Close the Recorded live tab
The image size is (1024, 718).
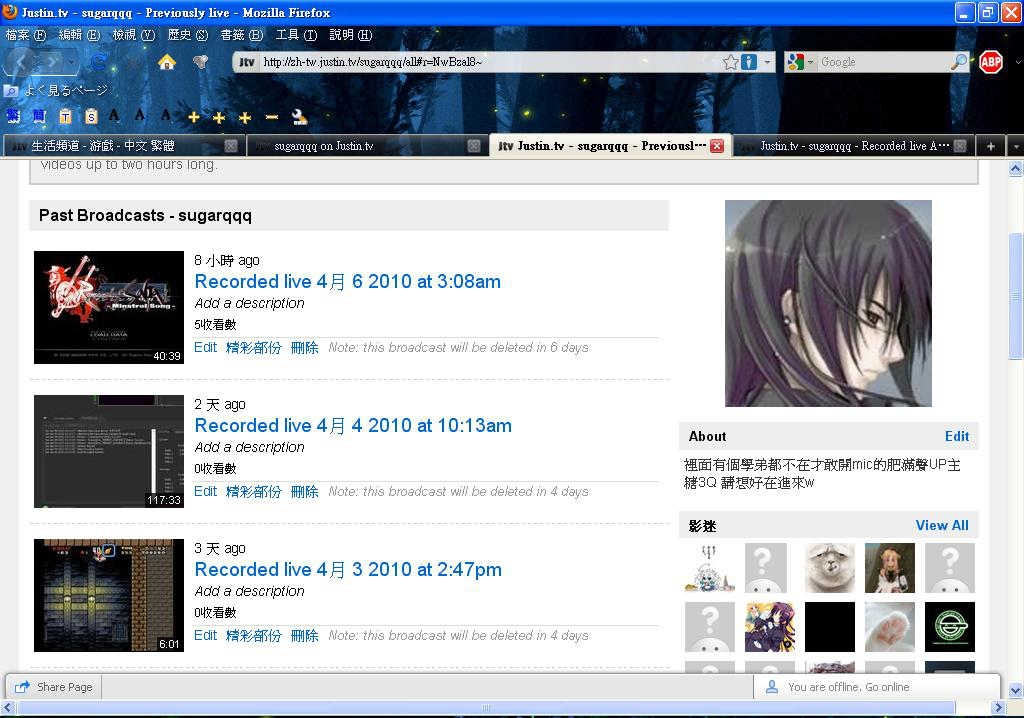pyautogui.click(x=959, y=146)
